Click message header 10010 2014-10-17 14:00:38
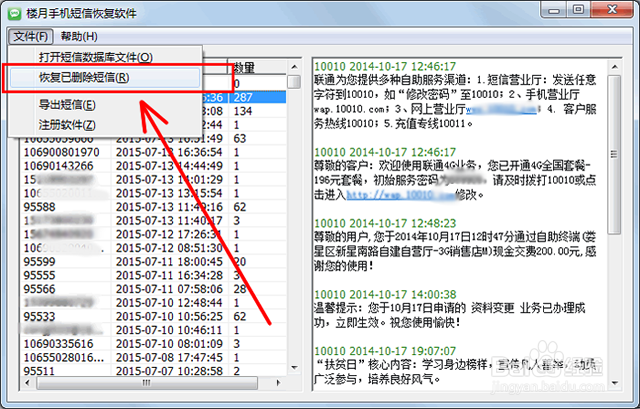The image size is (640, 409). click(385, 294)
